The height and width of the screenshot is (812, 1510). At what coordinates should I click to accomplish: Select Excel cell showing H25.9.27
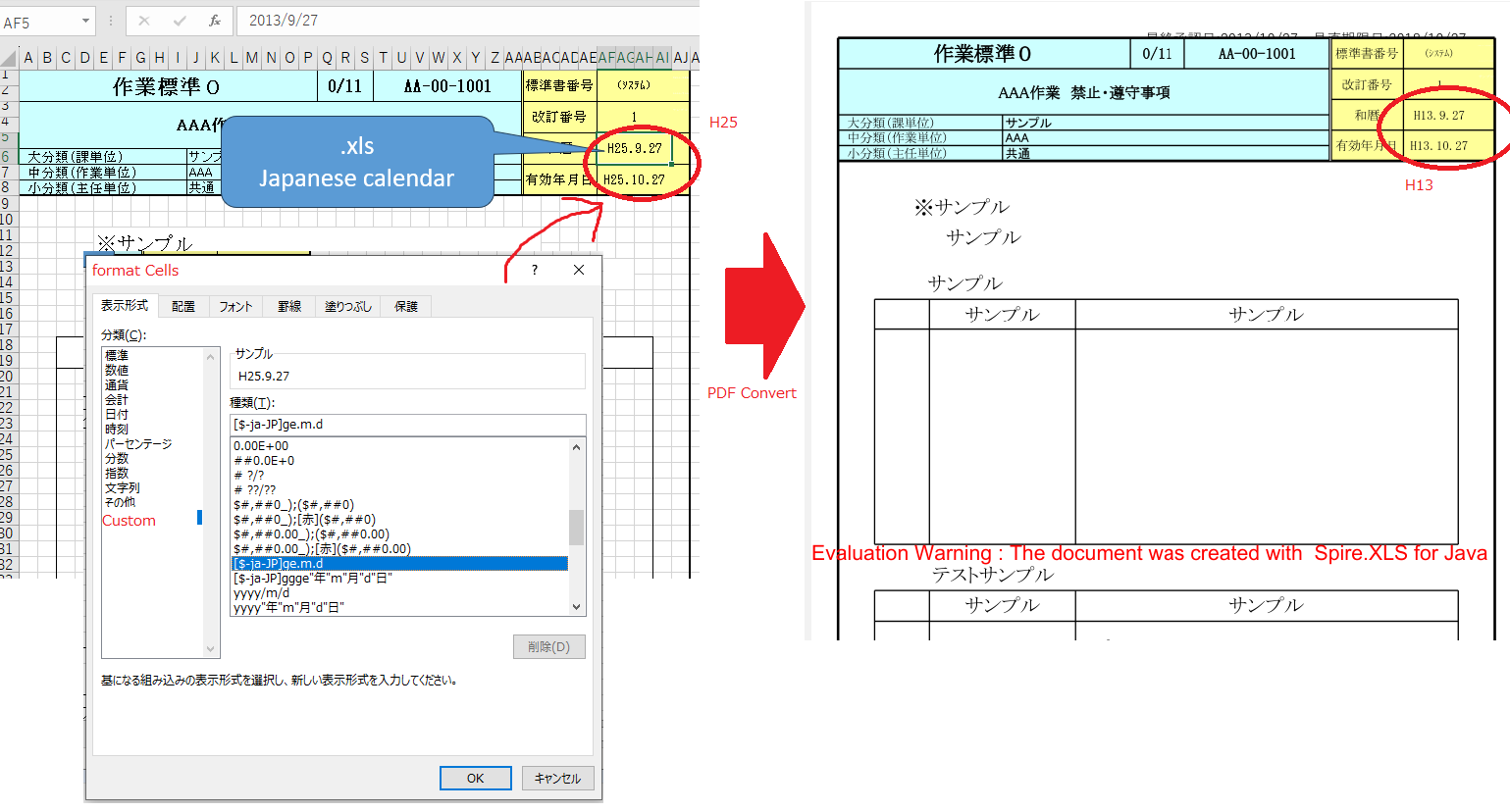(x=634, y=148)
